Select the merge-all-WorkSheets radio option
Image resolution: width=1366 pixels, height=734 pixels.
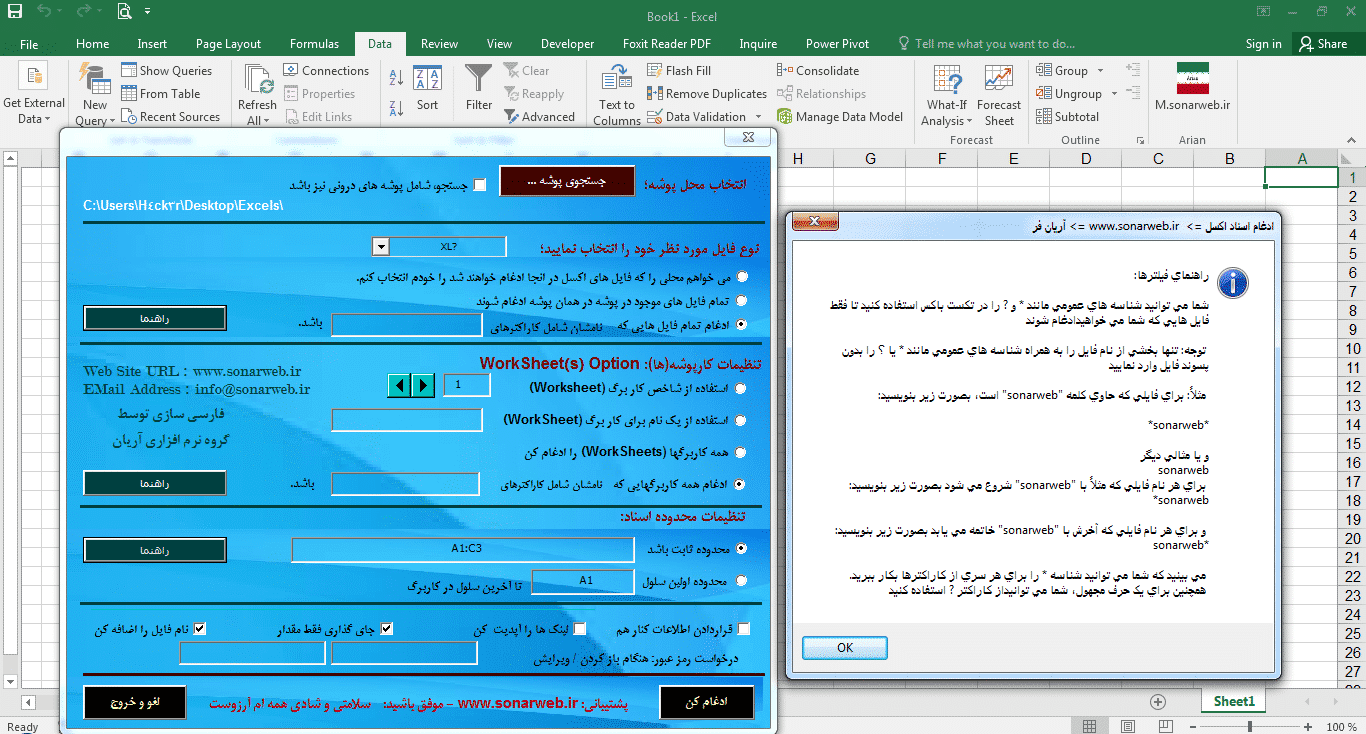741,452
